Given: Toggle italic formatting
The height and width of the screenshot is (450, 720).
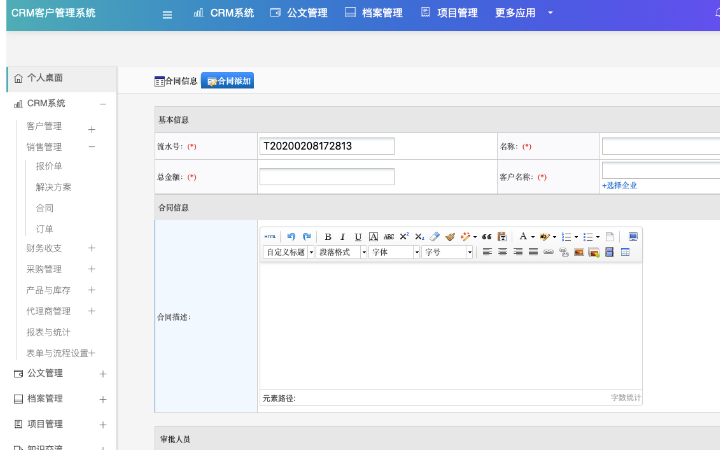Looking at the screenshot, I should click(x=343, y=237).
